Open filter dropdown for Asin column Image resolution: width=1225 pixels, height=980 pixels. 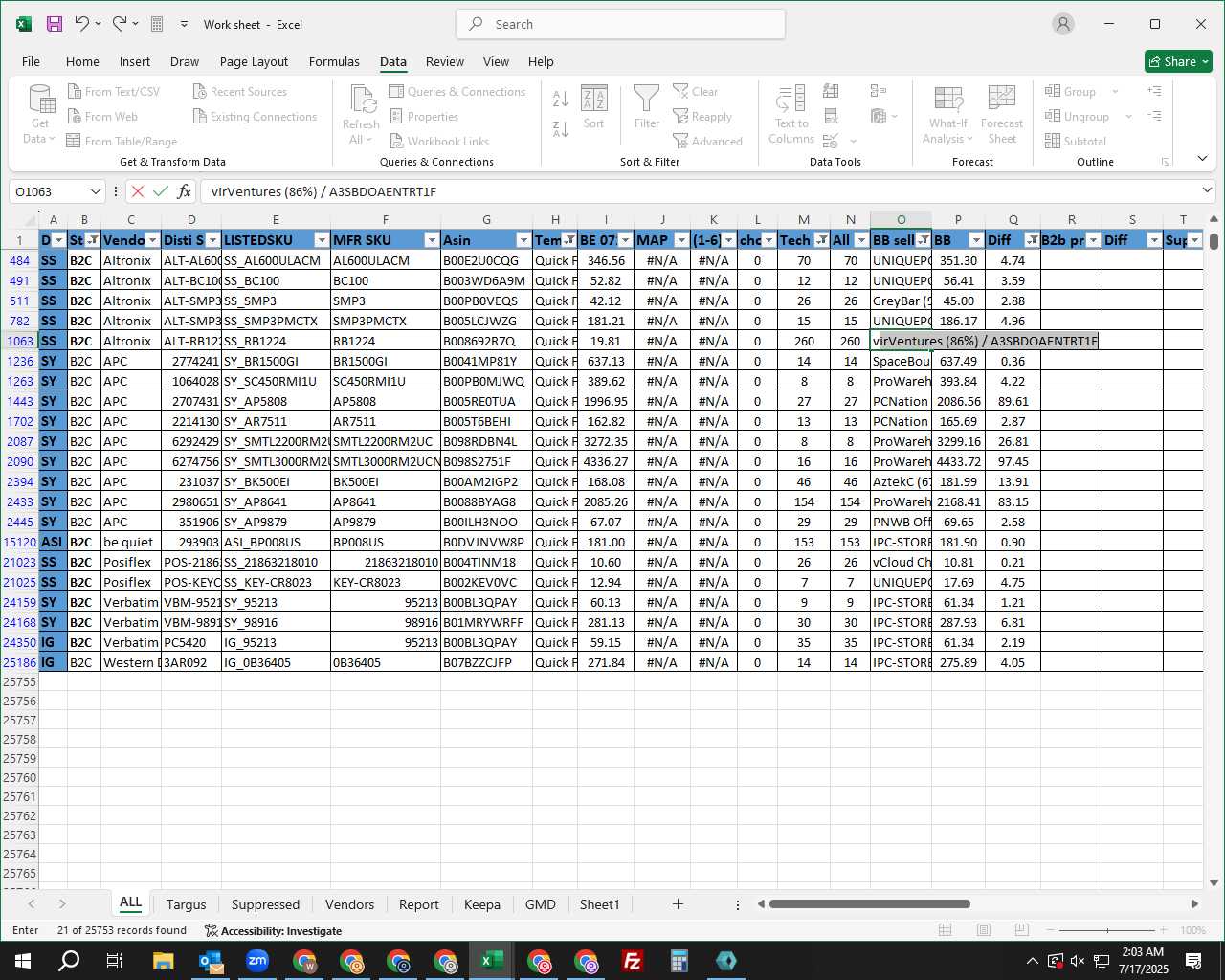523,240
